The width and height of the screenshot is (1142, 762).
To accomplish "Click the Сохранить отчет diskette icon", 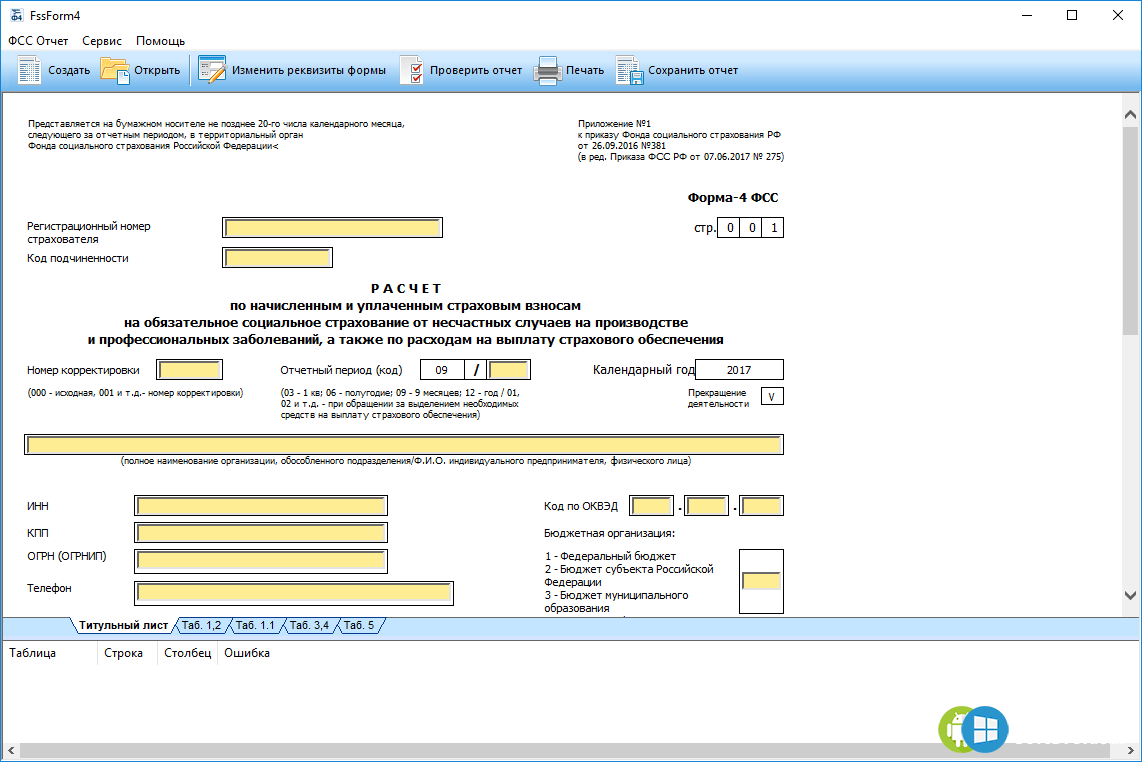I will coord(629,71).
